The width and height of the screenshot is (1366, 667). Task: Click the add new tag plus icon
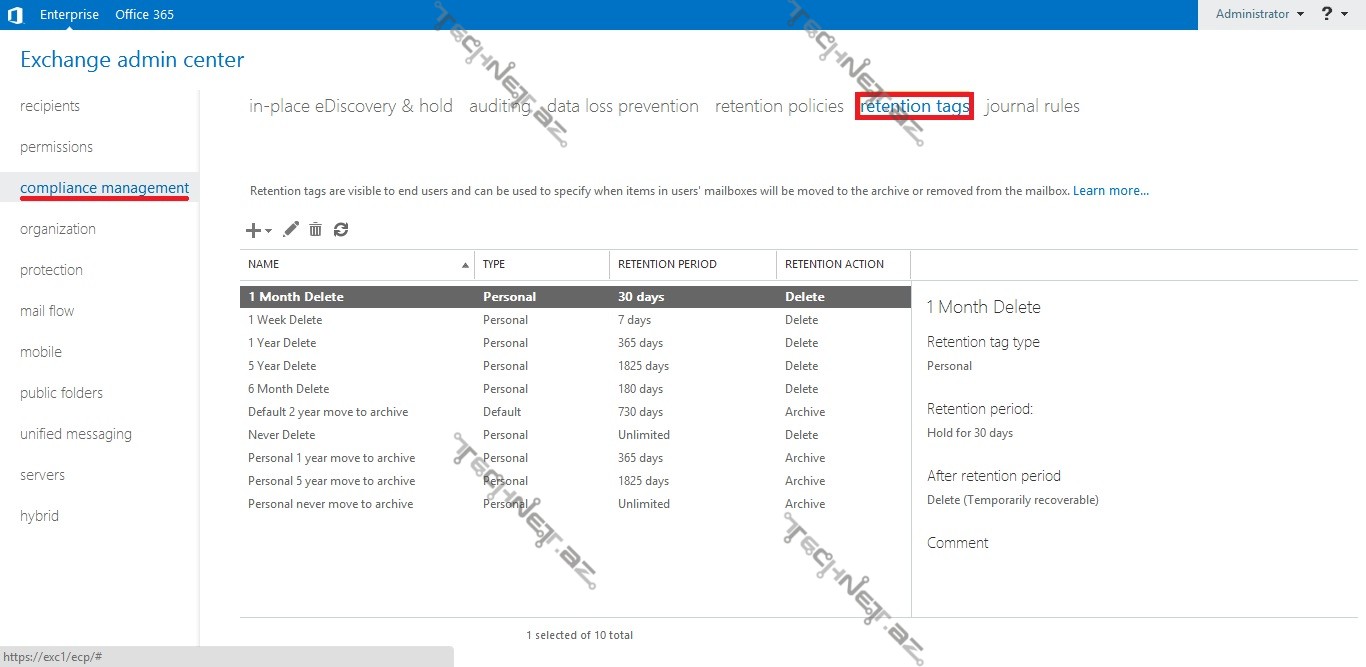[255, 230]
